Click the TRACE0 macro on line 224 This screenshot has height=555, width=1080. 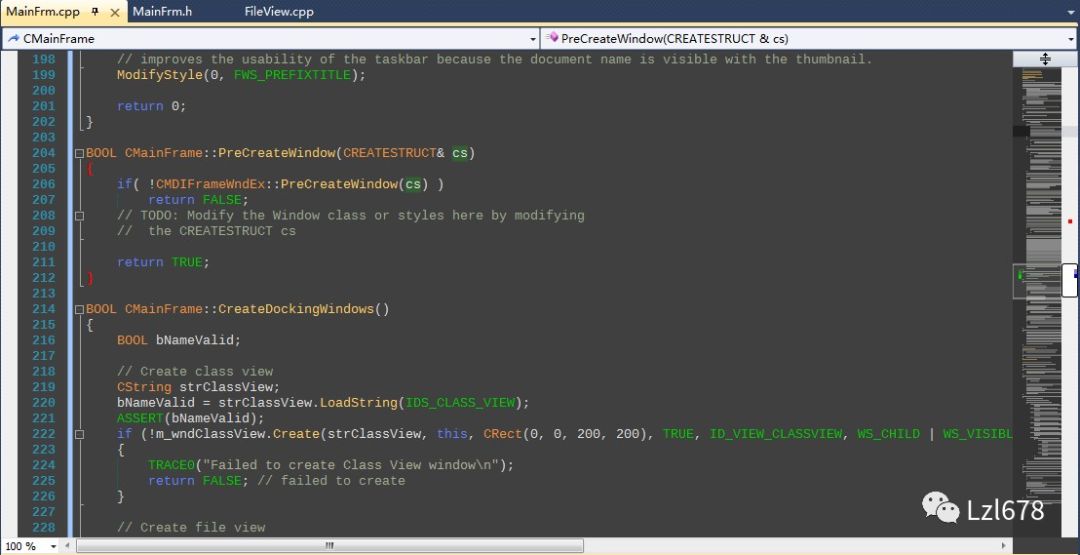click(172, 465)
